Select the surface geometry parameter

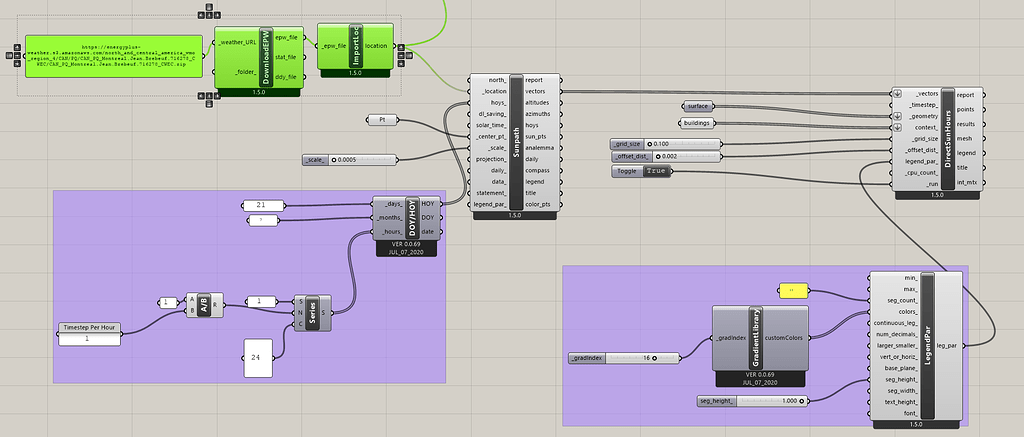[x=697, y=105]
